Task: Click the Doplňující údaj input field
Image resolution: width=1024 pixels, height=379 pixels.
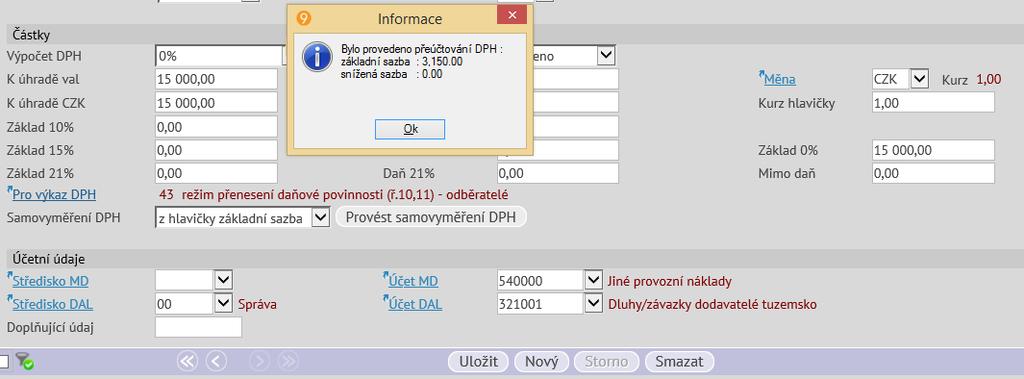Action: point(199,327)
